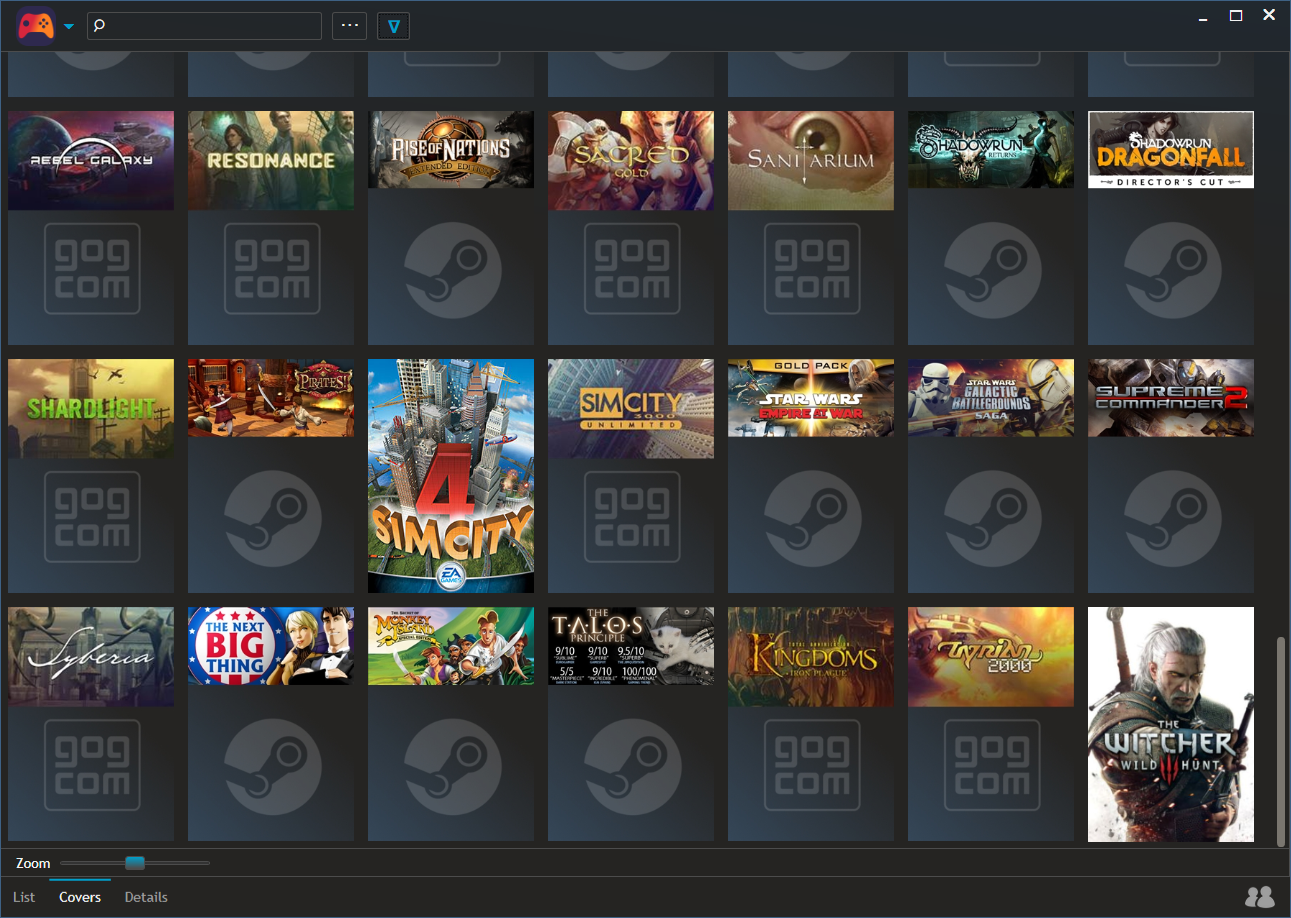The image size is (1291, 918).
Task: Select the Supreme Commander 2 cover
Action: tap(1170, 398)
